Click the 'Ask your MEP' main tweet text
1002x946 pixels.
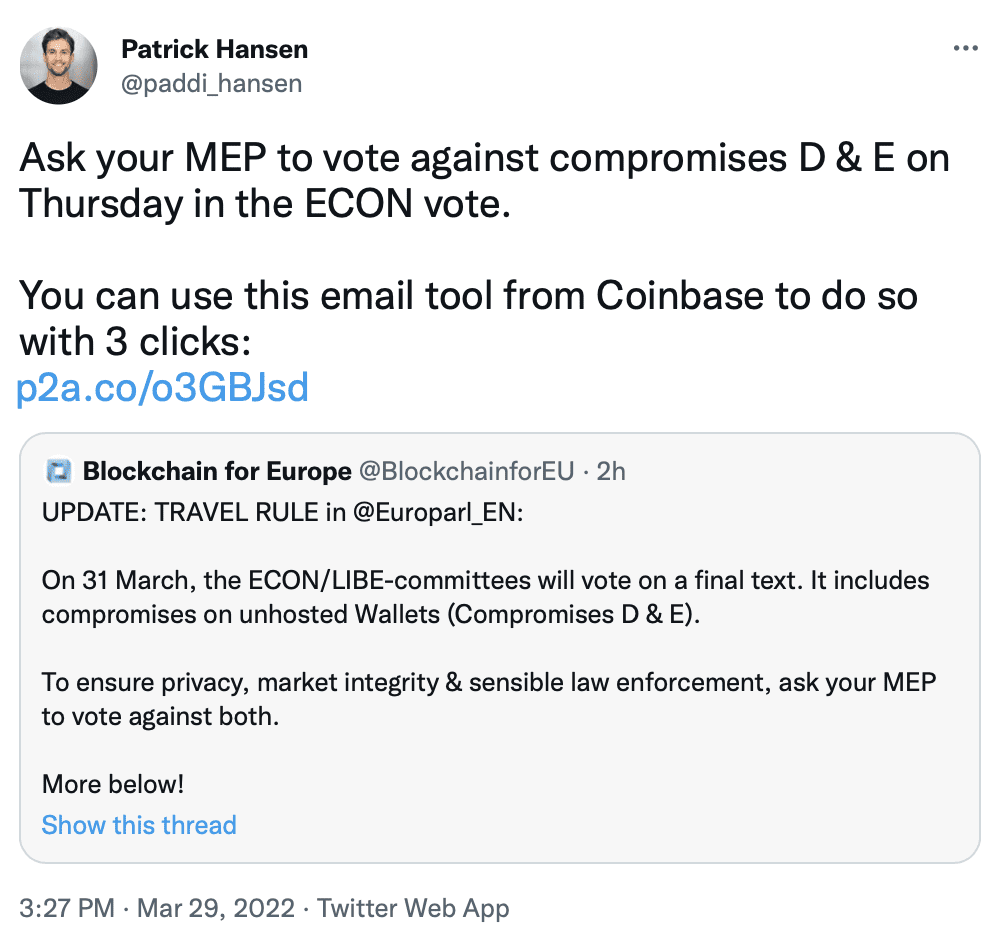click(x=484, y=181)
